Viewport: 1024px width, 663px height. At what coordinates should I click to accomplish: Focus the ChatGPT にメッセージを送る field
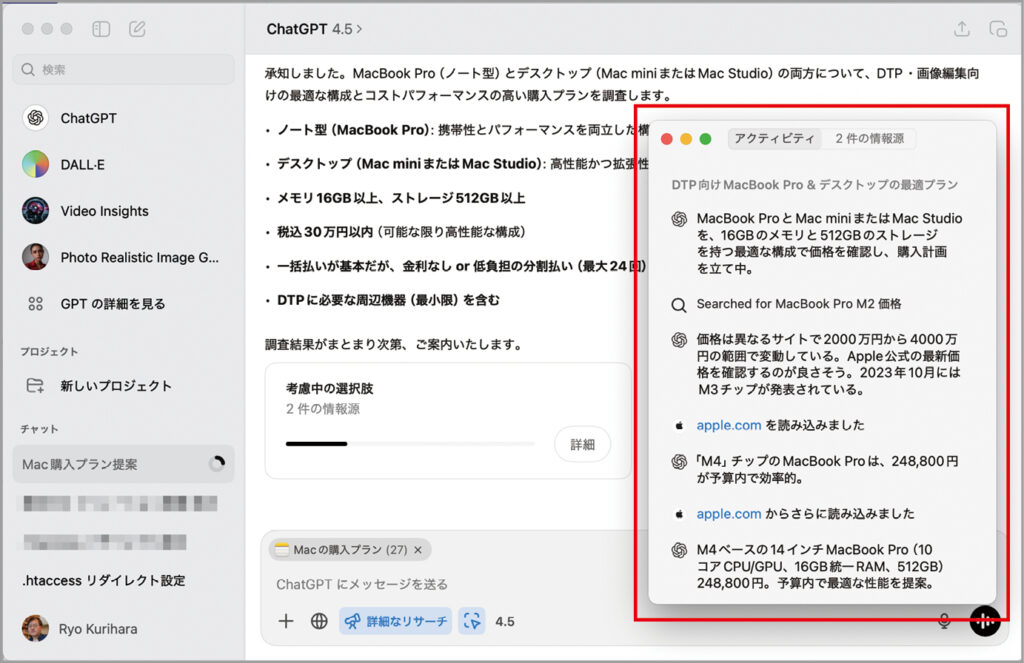point(362,584)
